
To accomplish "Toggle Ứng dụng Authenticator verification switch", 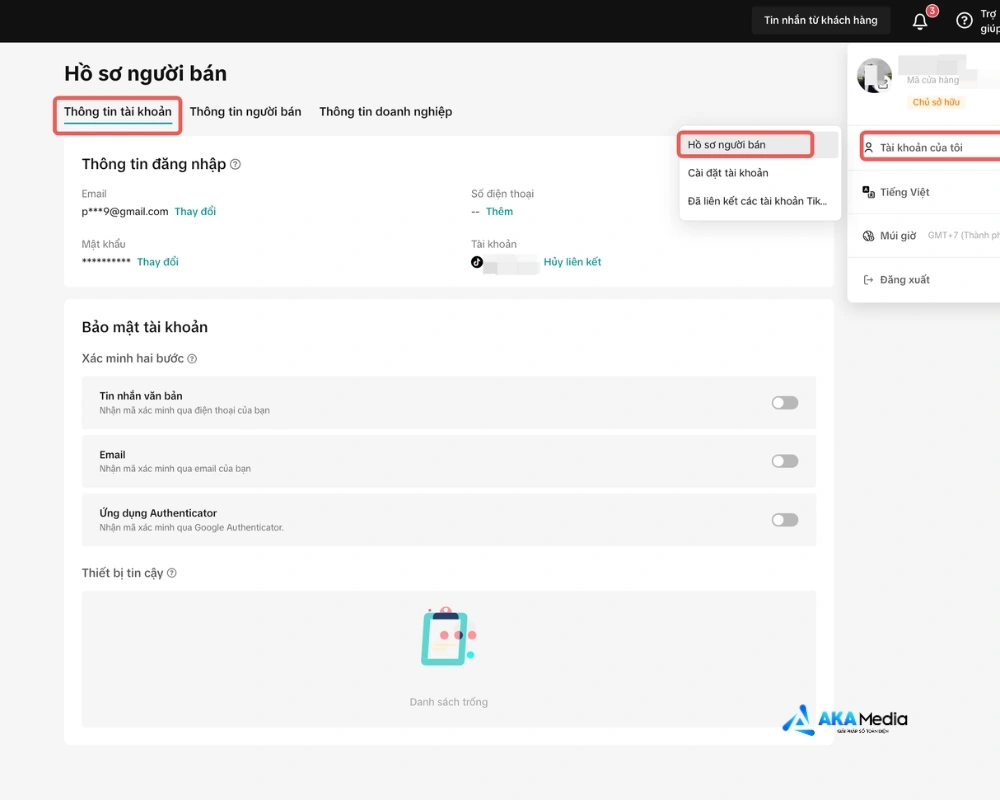I will [784, 520].
